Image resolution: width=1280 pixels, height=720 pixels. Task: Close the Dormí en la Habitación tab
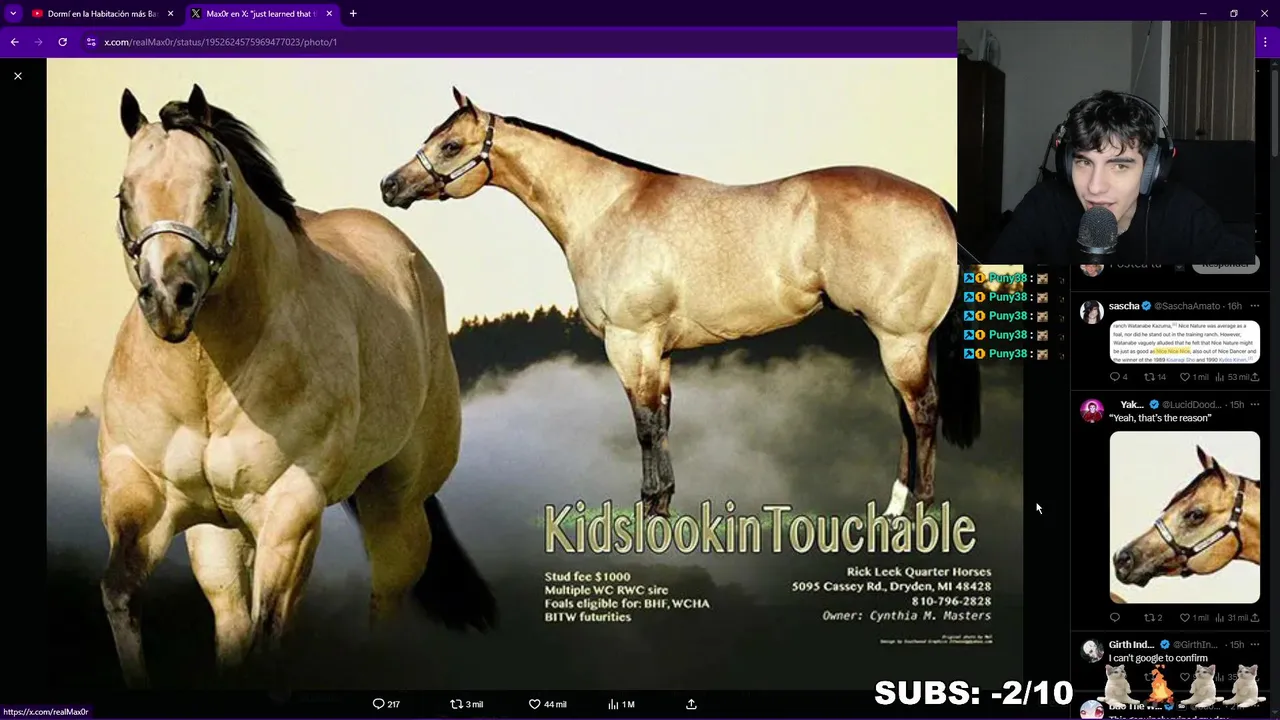tap(170, 14)
